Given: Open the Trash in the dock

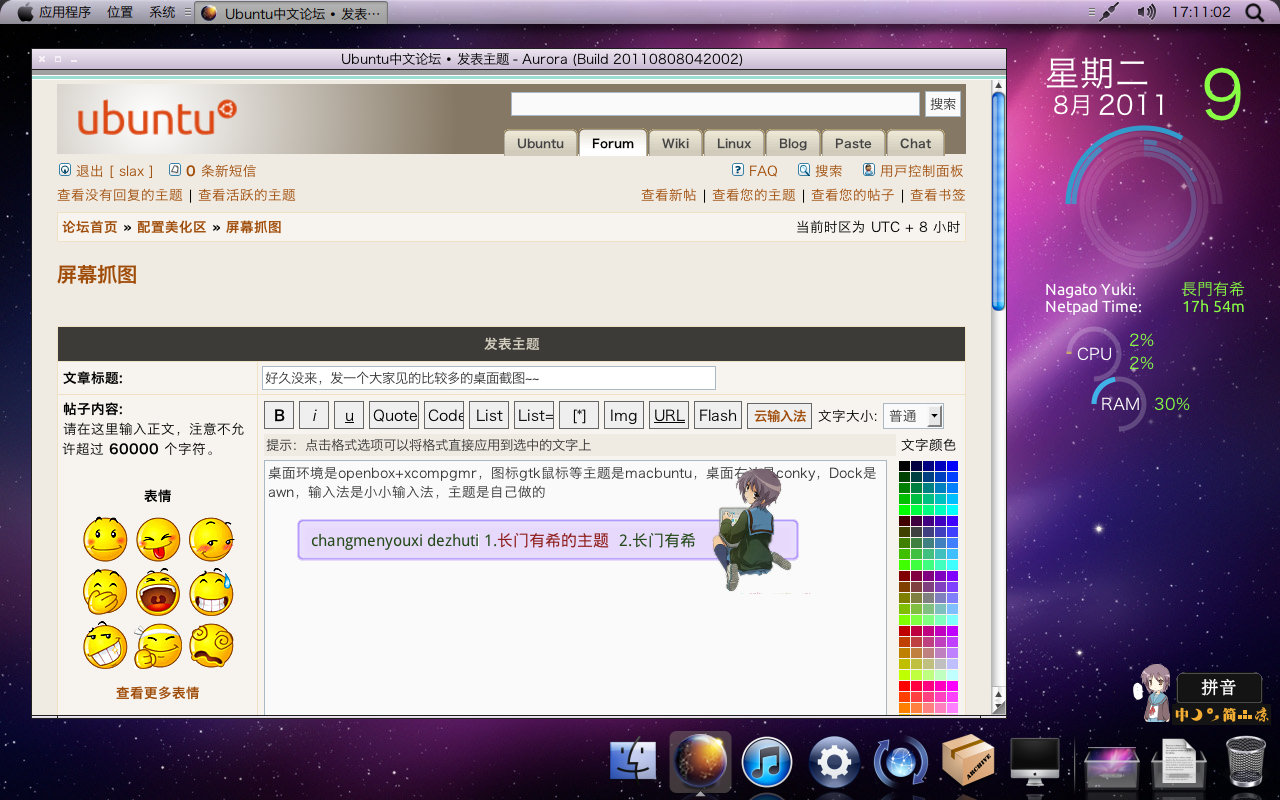Looking at the screenshot, I should coord(1245,762).
